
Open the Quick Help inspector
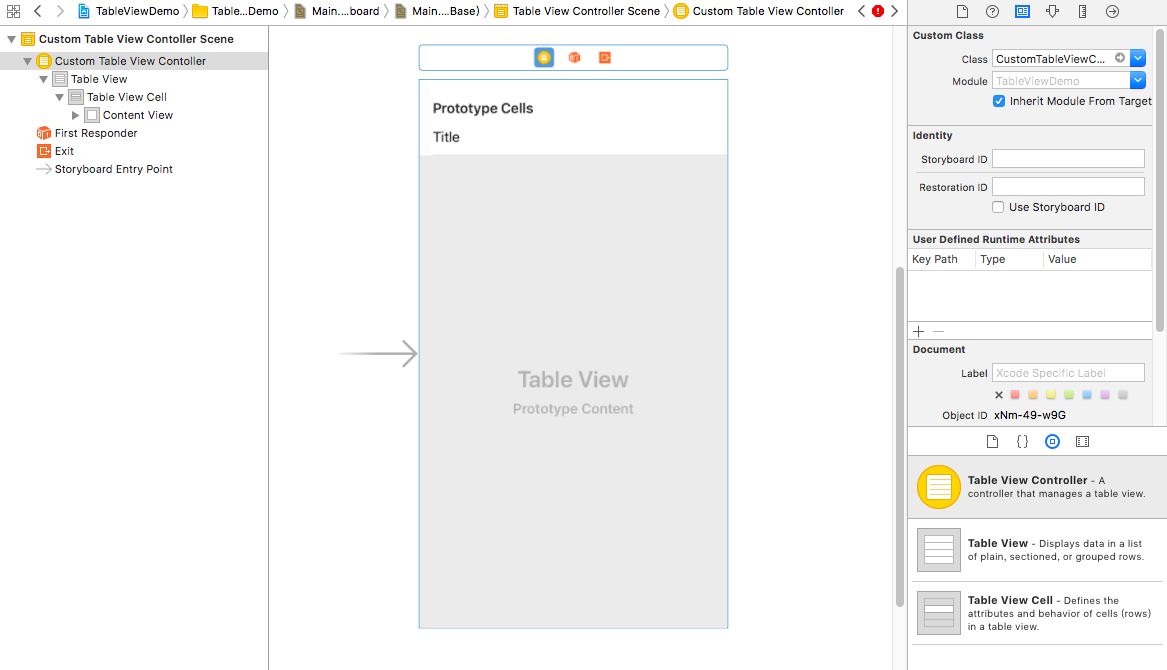992,12
